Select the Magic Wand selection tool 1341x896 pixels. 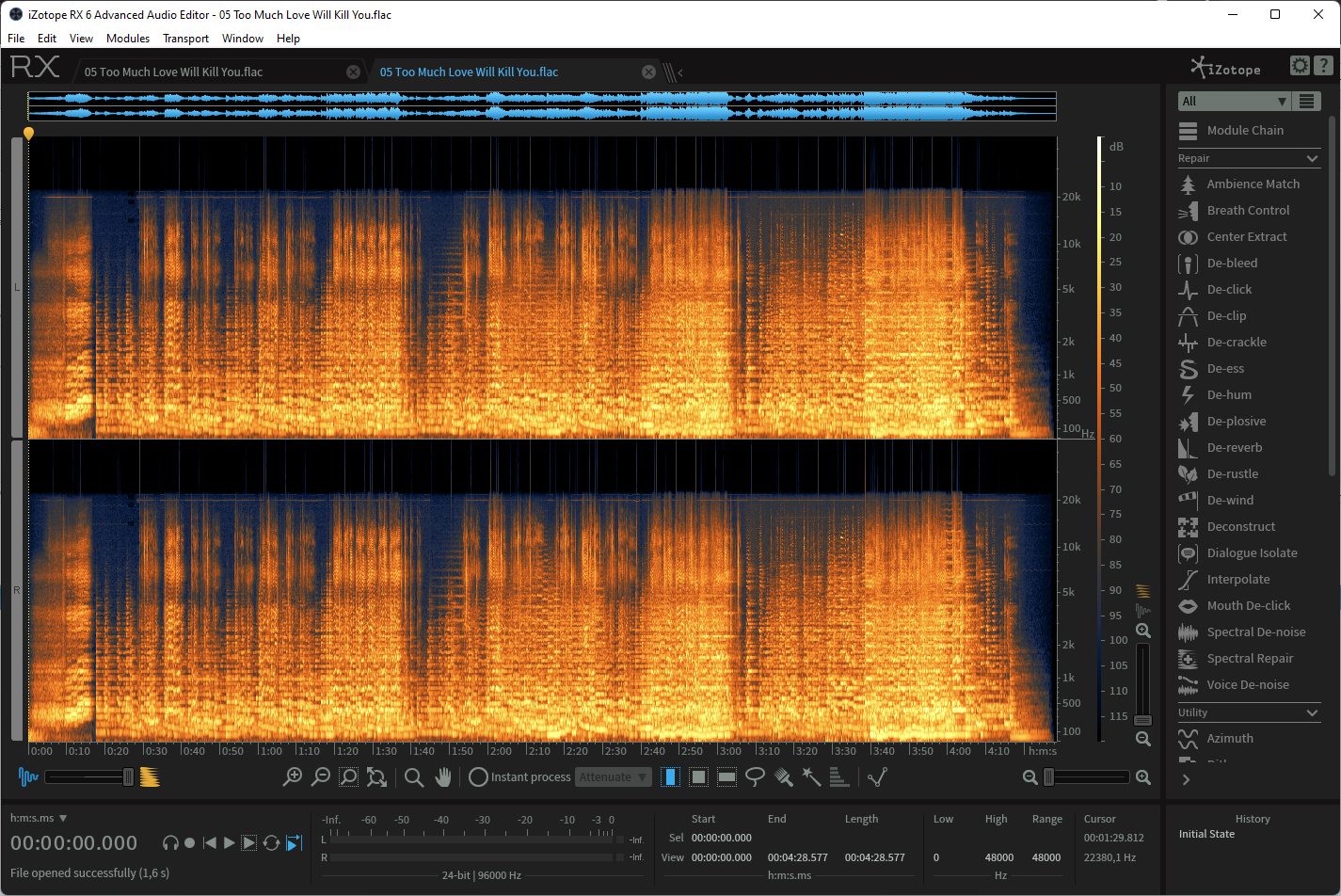pos(811,776)
